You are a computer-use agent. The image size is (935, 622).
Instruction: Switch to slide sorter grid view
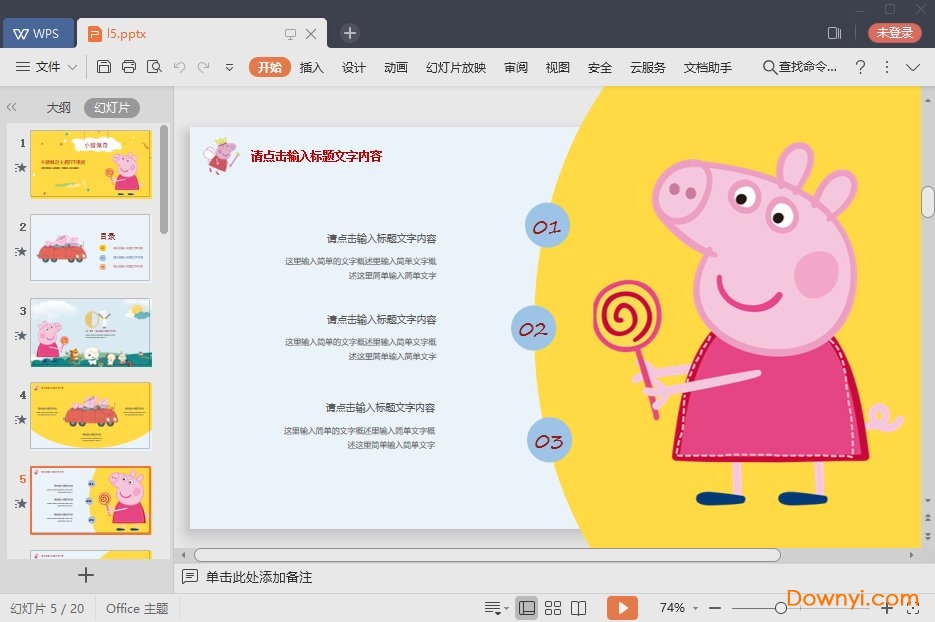point(552,608)
